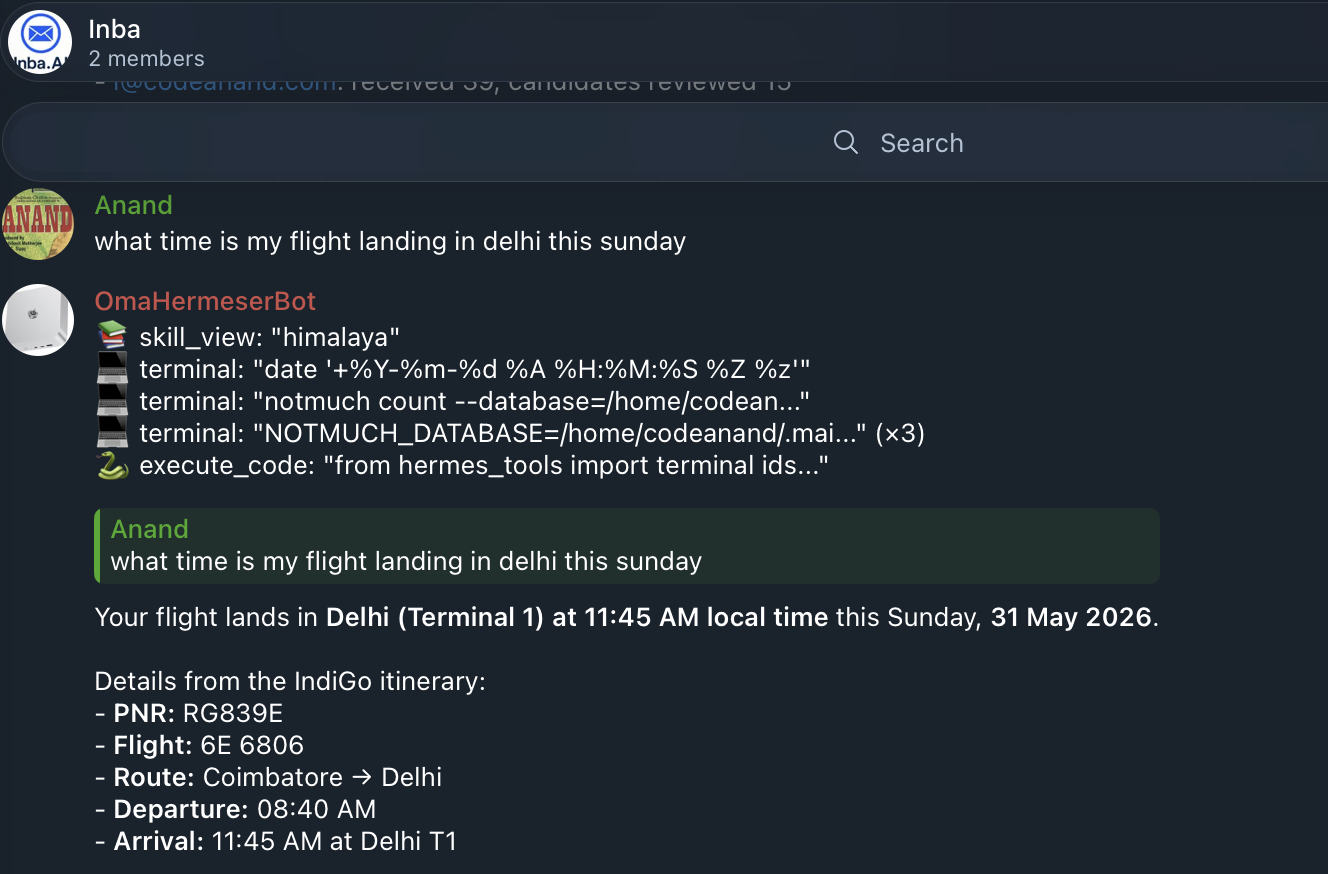Open the Inba group avatar icon
Image resolution: width=1328 pixels, height=874 pixels.
40,42
